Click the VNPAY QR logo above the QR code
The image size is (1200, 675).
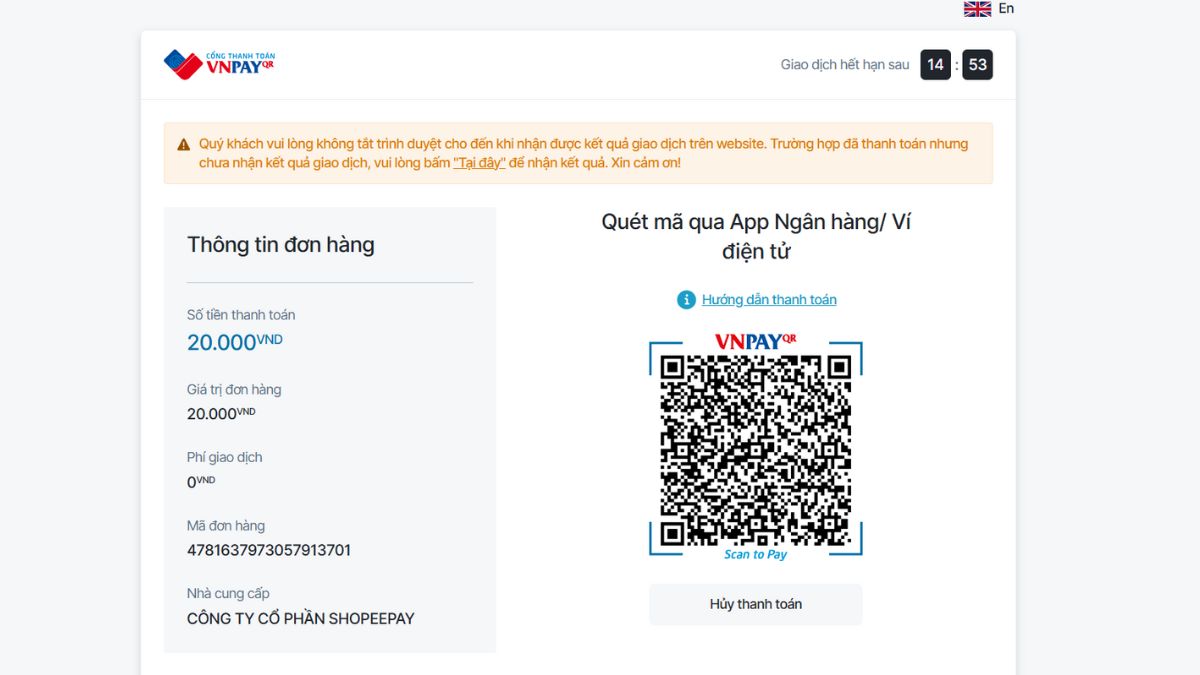pyautogui.click(x=756, y=341)
